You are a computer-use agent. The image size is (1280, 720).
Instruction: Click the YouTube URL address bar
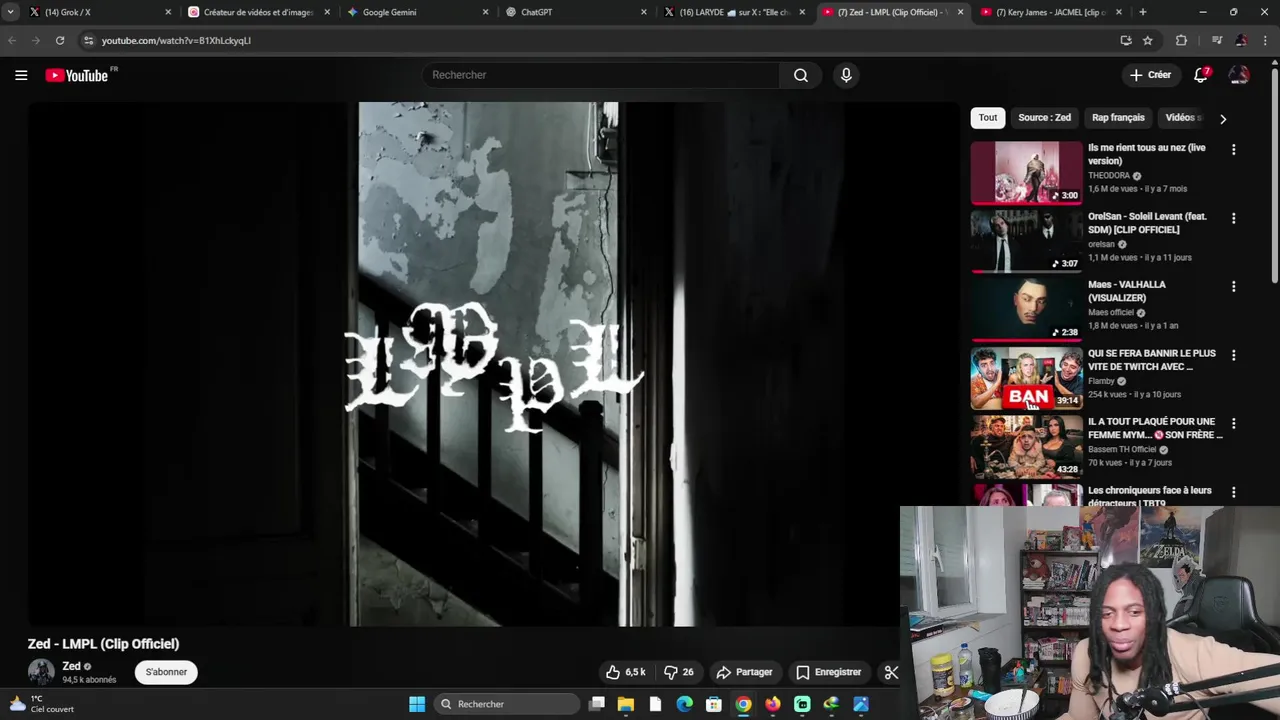pyautogui.click(x=600, y=41)
